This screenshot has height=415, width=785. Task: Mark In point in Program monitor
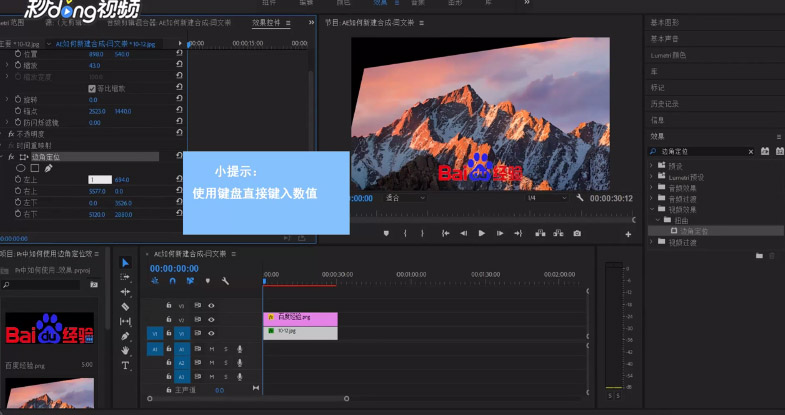pos(405,233)
